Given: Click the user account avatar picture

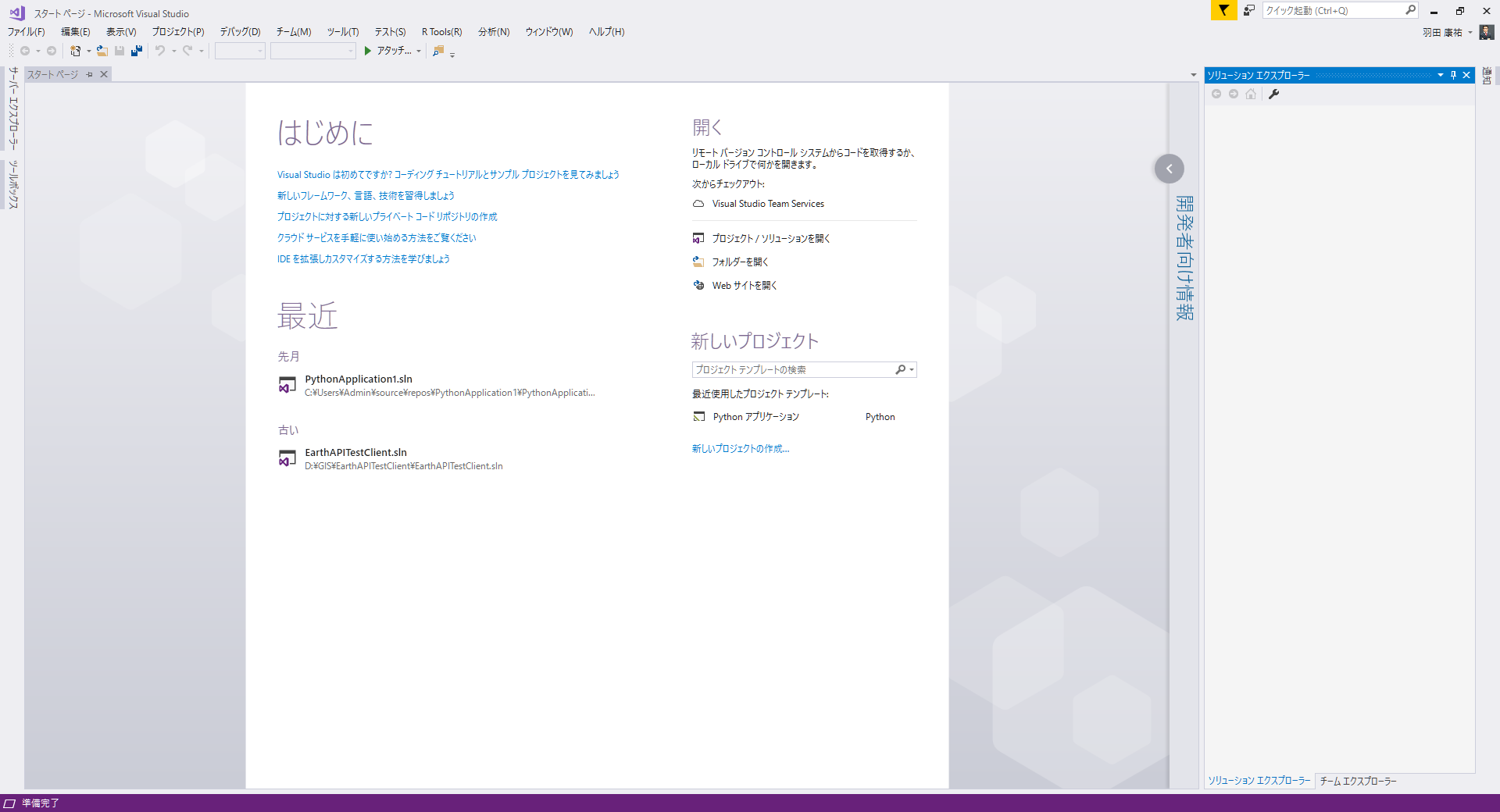Looking at the screenshot, I should pyautogui.click(x=1487, y=32).
